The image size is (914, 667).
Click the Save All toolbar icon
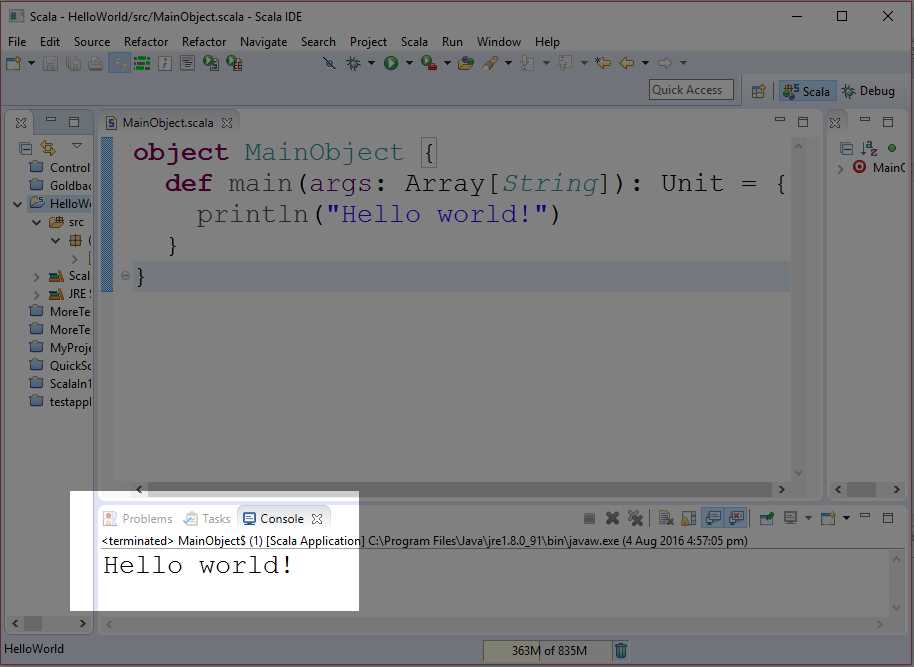[73, 63]
